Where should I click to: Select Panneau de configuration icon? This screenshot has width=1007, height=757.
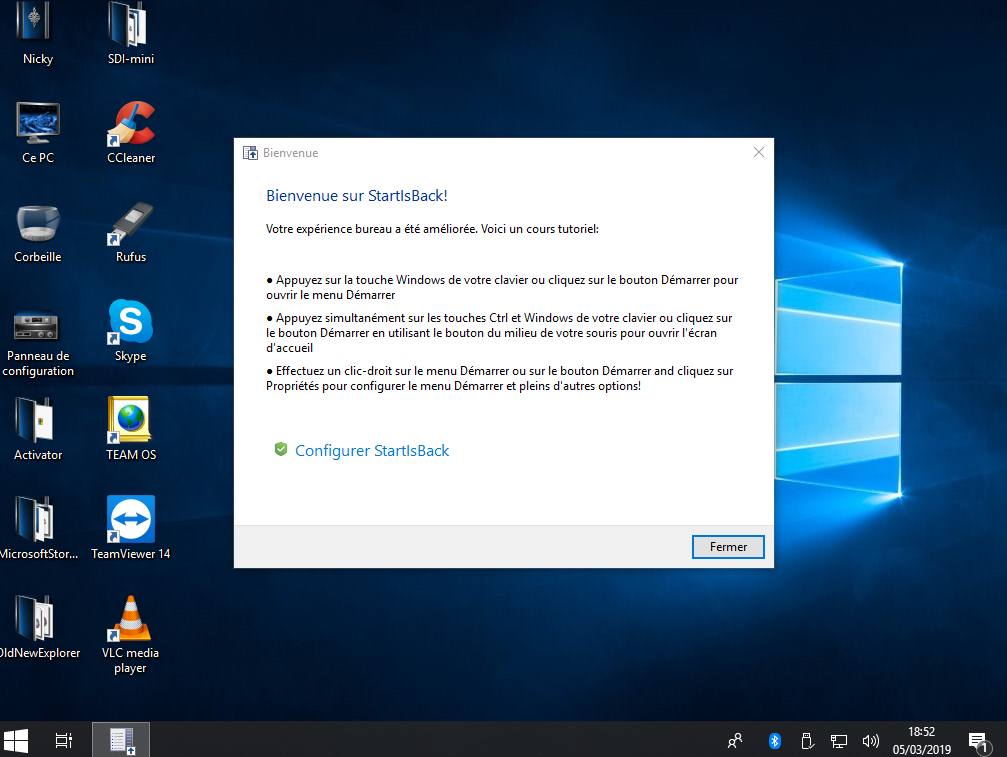pyautogui.click(x=37, y=342)
